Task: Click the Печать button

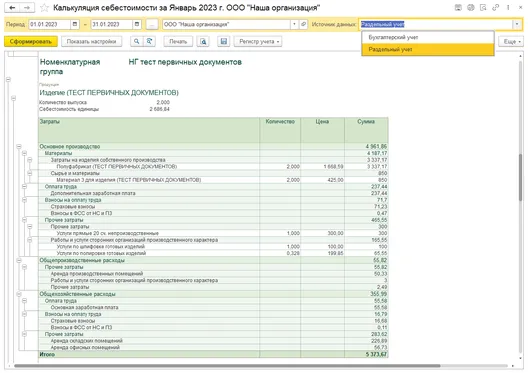Action: (x=178, y=41)
